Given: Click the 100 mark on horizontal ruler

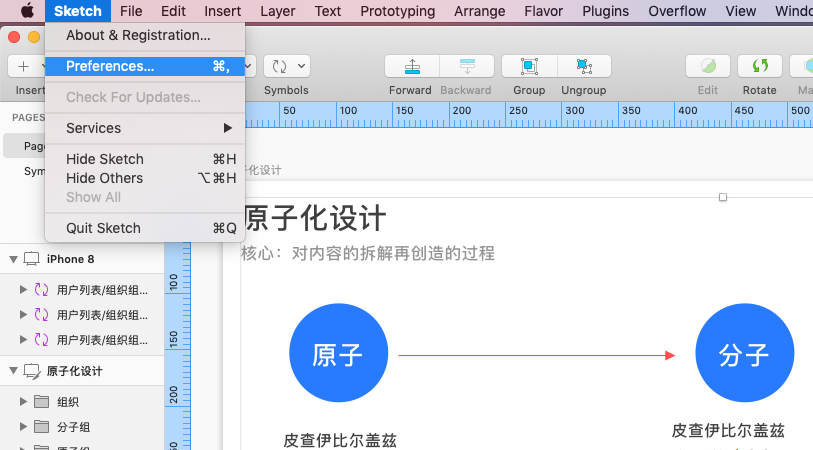Looking at the screenshot, I should (x=348, y=110).
